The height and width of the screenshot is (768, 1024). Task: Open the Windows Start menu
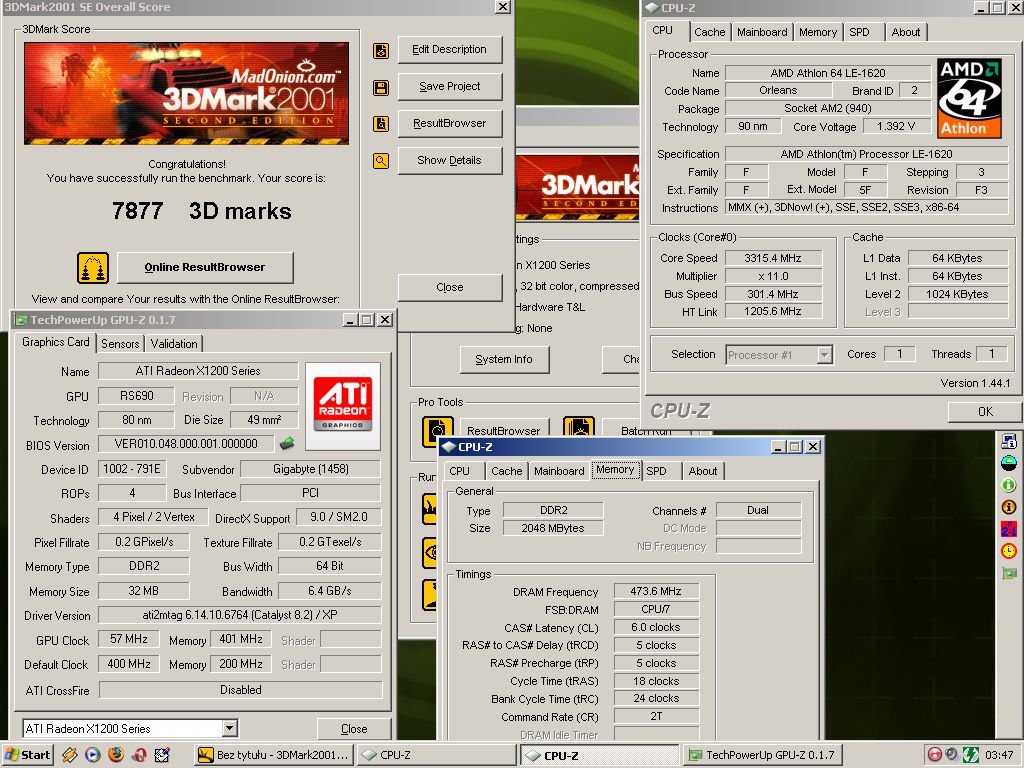pos(27,755)
